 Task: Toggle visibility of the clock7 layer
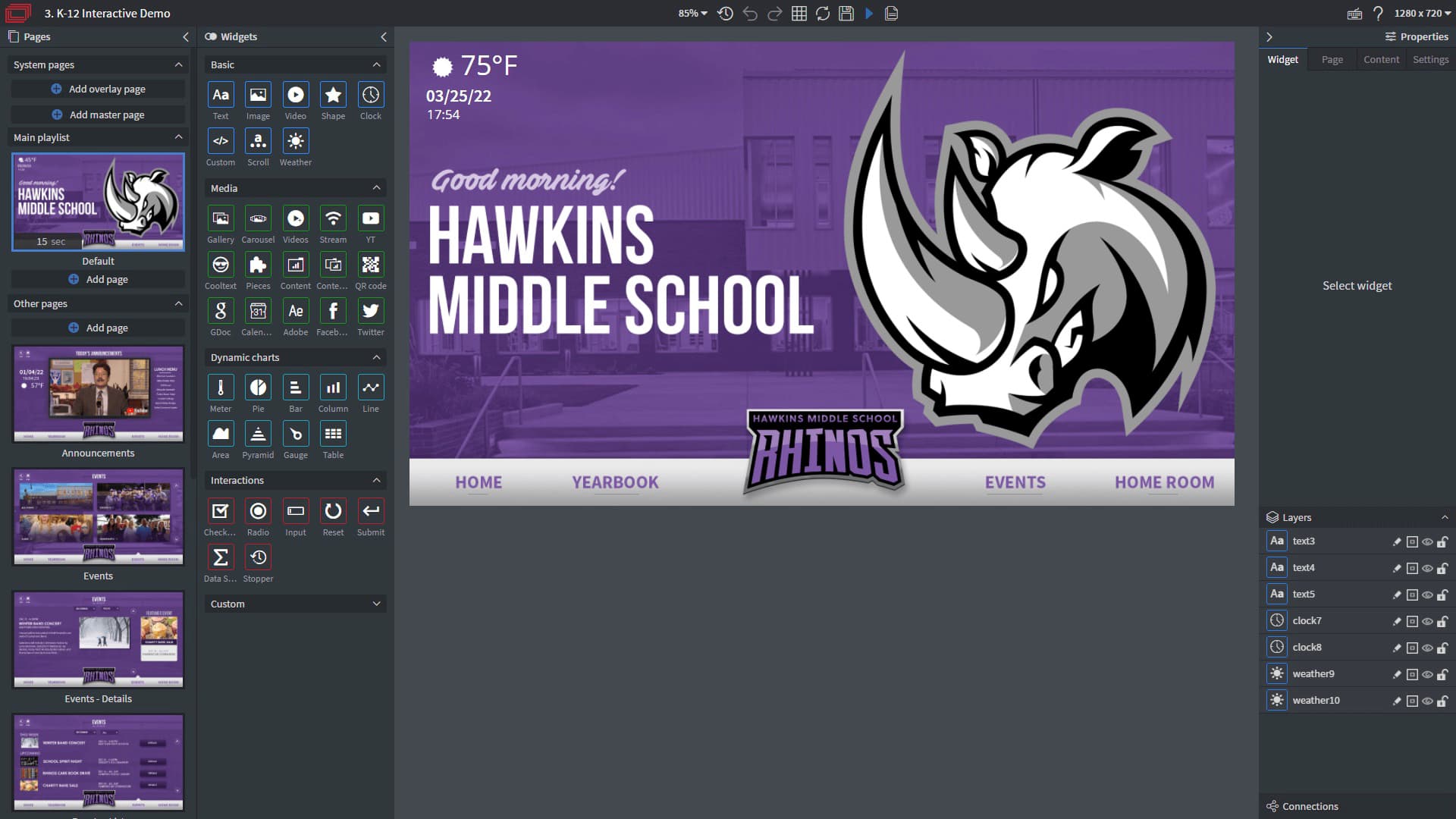click(x=1427, y=622)
